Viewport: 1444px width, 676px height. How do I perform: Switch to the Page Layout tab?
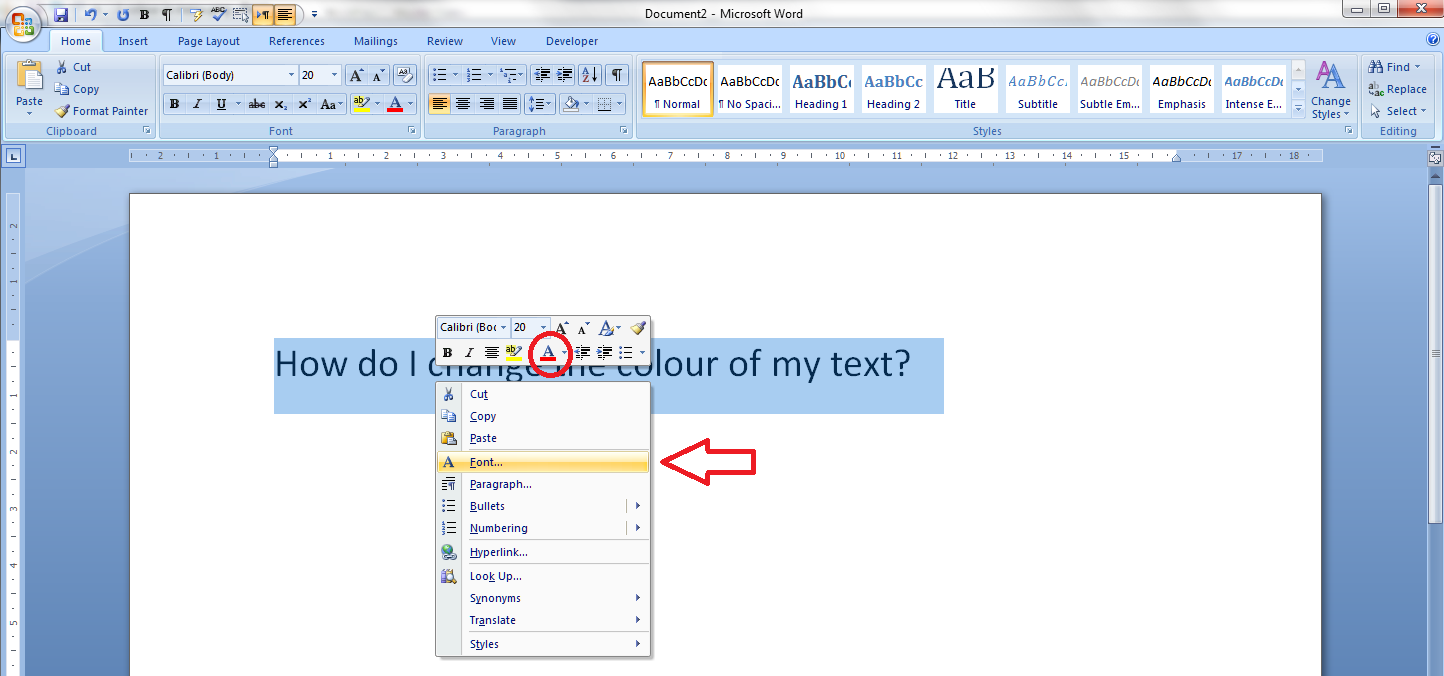[209, 41]
